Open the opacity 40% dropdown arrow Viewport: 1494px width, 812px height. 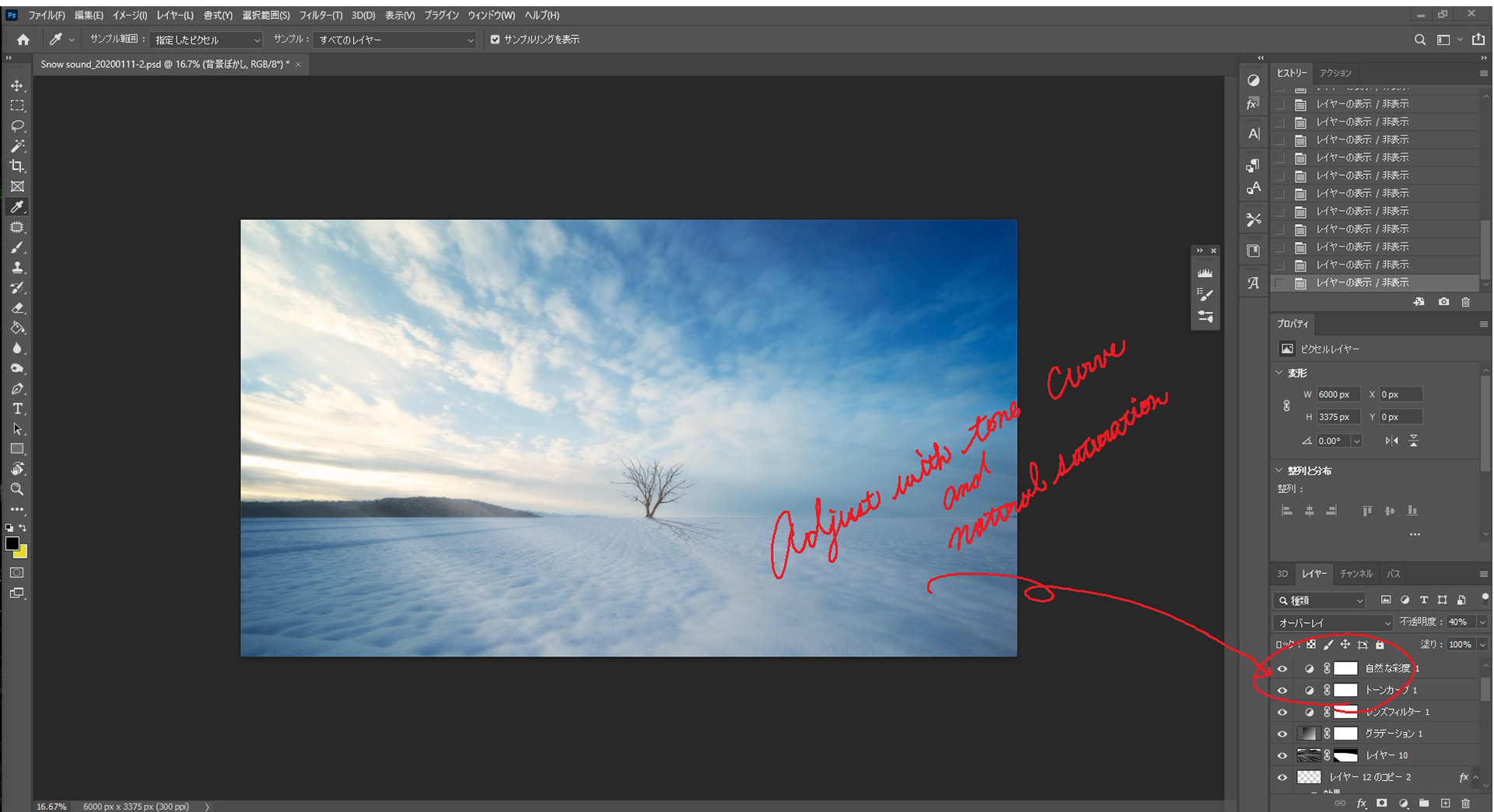tap(1482, 622)
